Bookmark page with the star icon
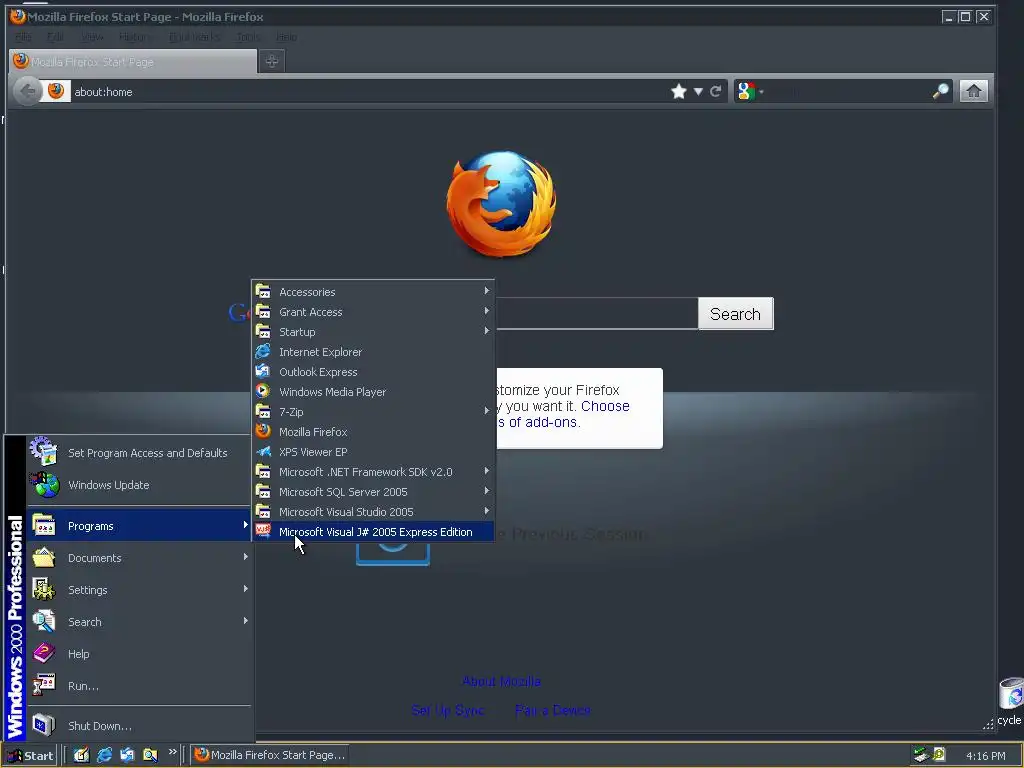 tap(679, 91)
